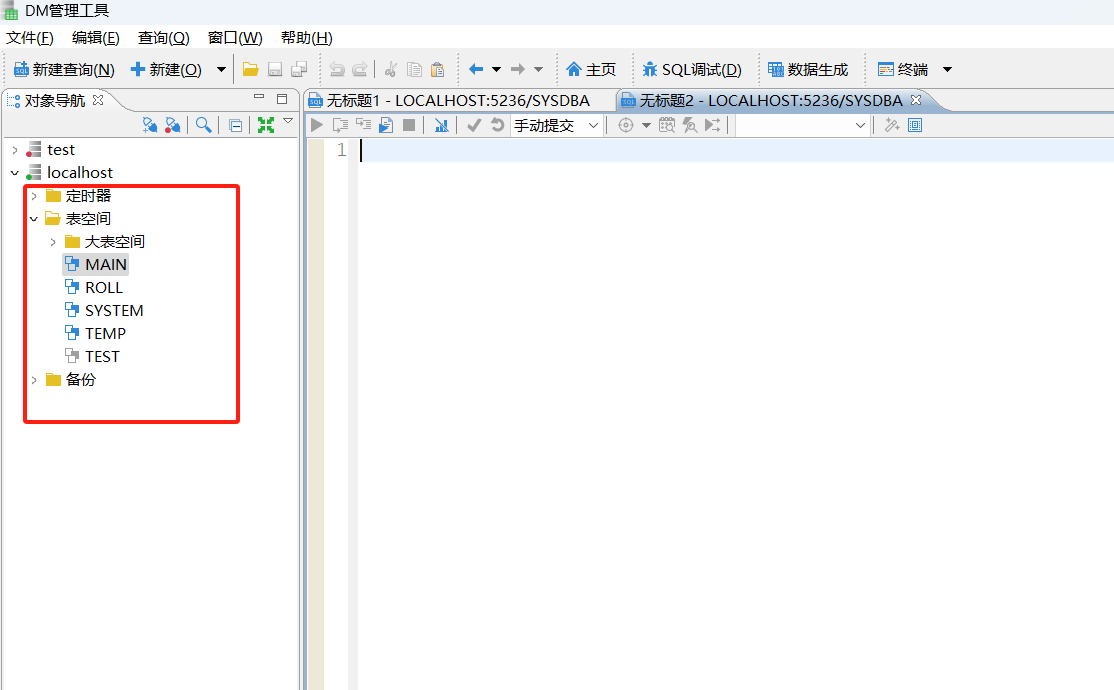Open the dropdown next to back arrow
Image resolution: width=1114 pixels, height=690 pixels.
coord(497,70)
